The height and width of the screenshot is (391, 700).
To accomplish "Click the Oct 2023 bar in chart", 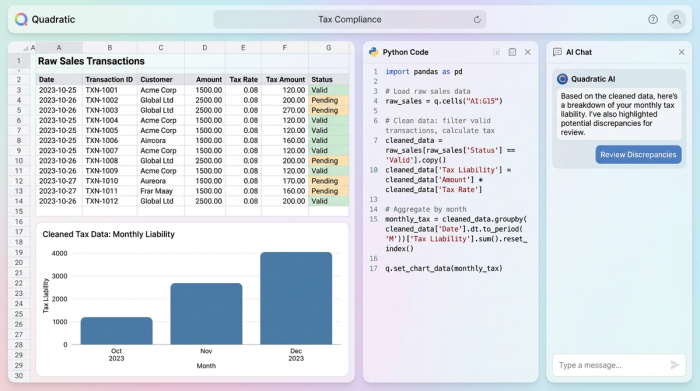I will pos(117,331).
